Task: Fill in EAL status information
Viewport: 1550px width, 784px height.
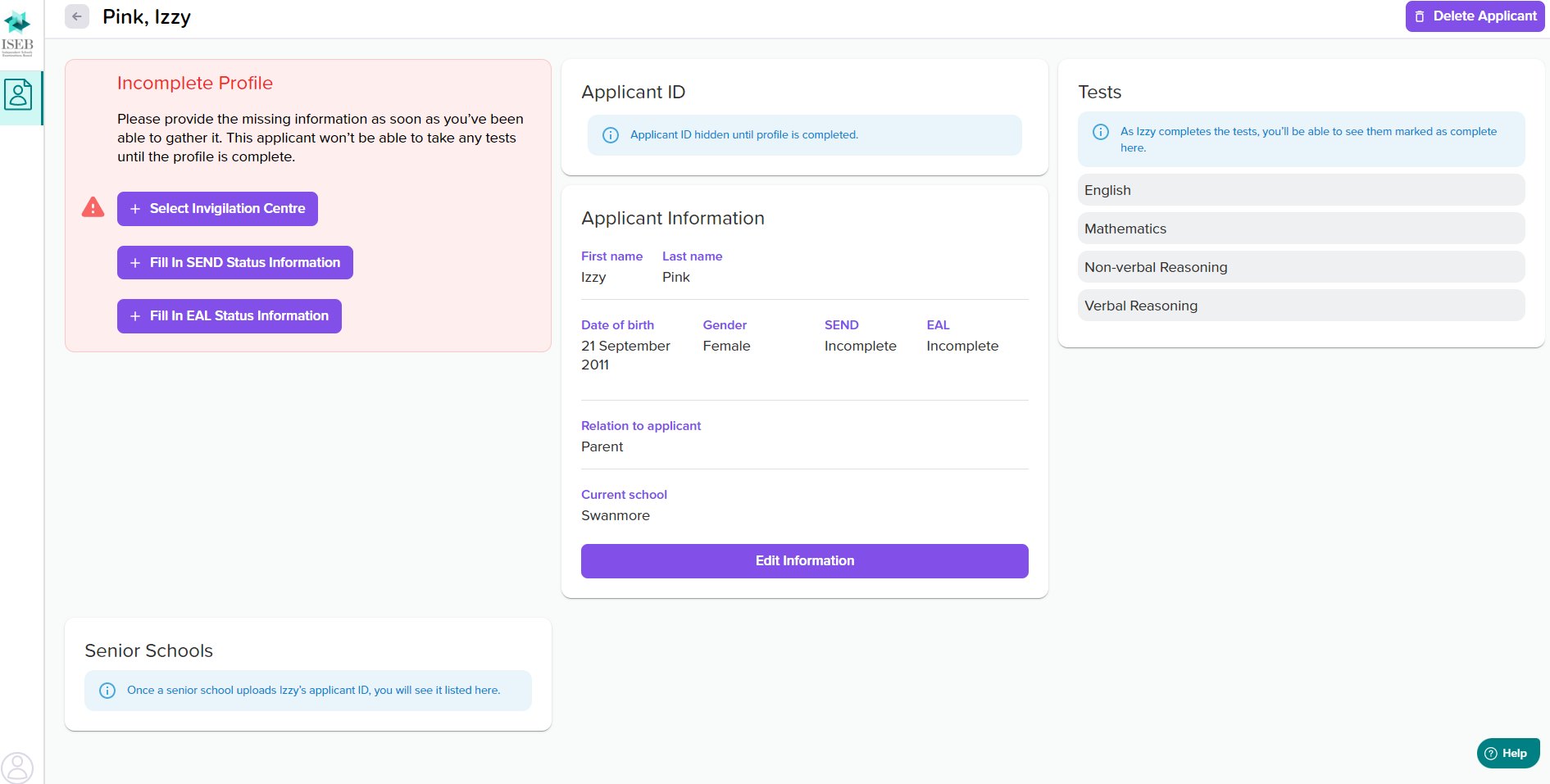Action: point(230,316)
